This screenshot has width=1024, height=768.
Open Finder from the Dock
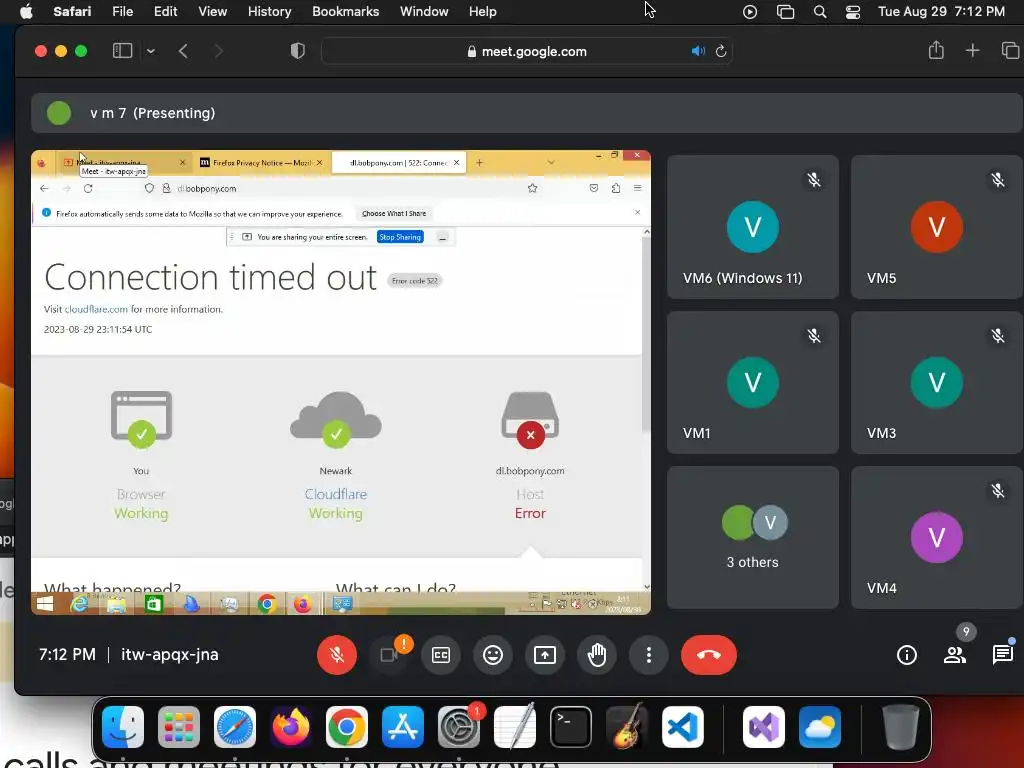point(123,727)
